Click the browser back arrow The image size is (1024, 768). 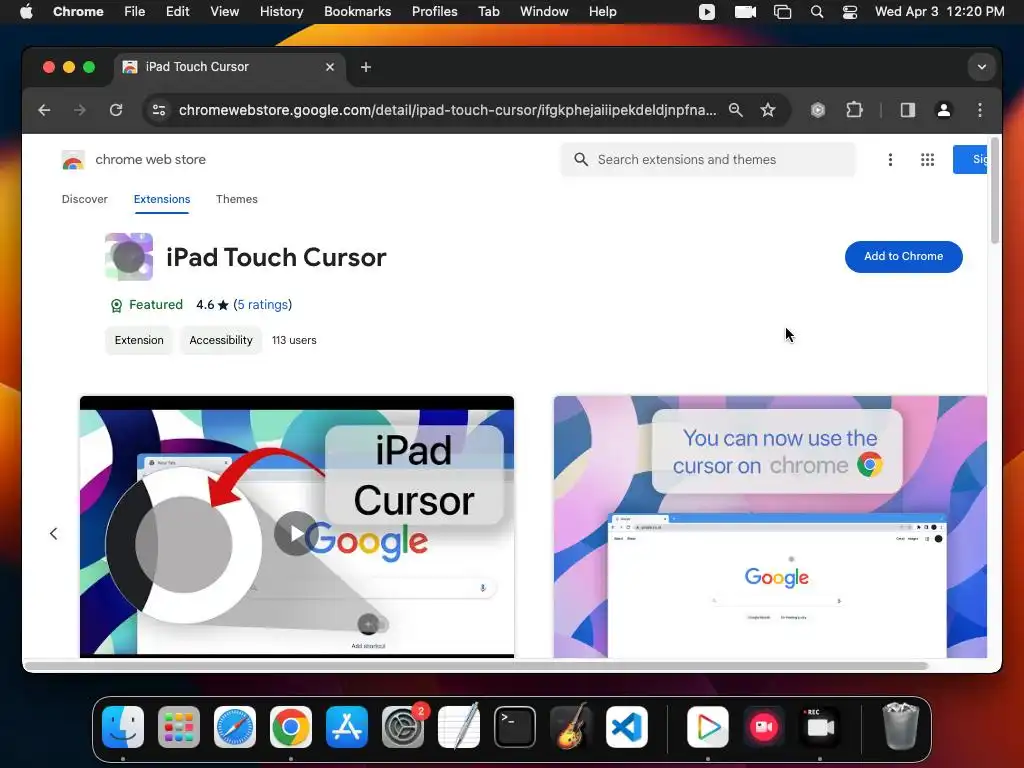pos(44,110)
